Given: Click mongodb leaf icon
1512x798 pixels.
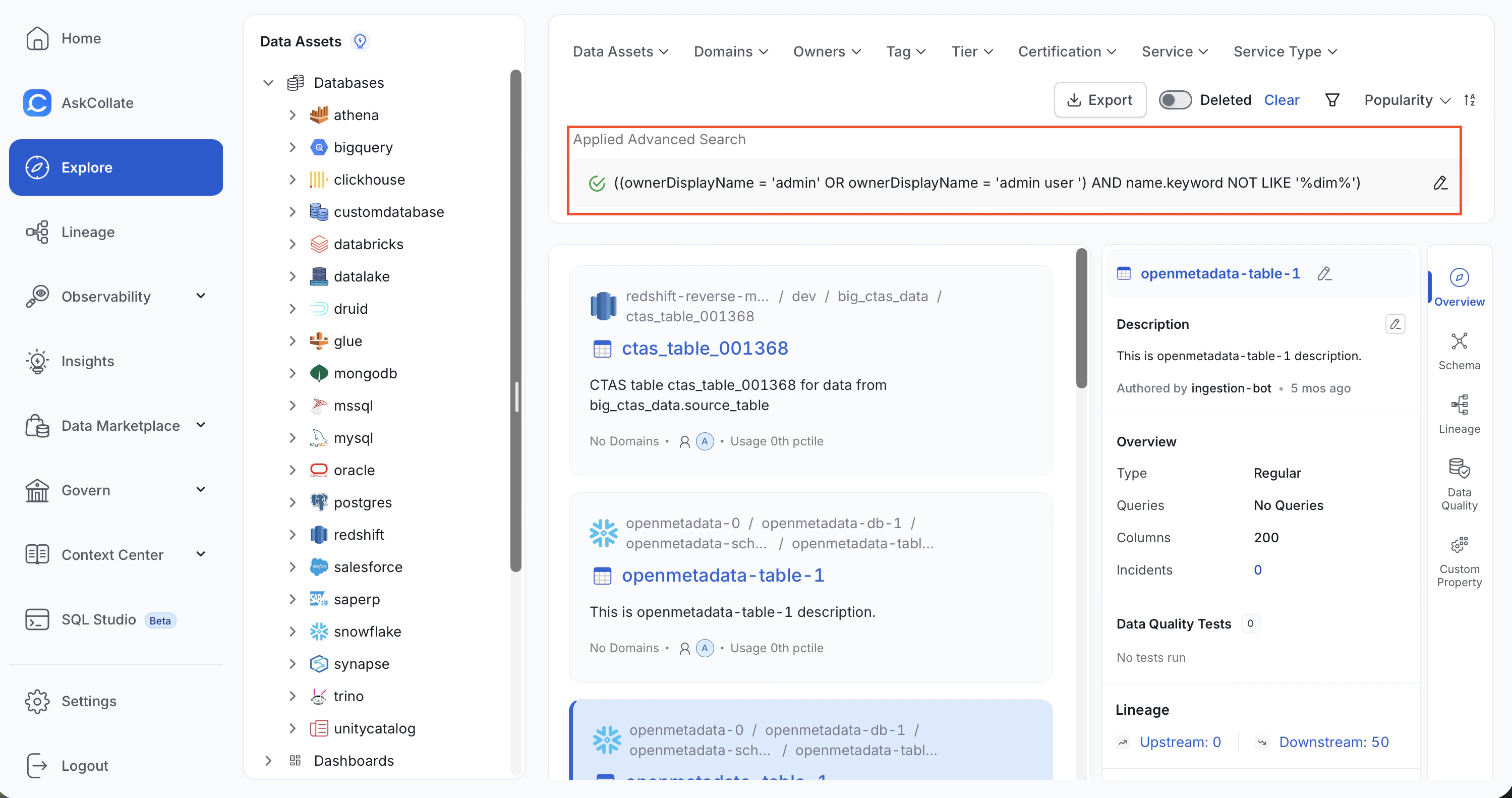Looking at the screenshot, I should point(319,373).
